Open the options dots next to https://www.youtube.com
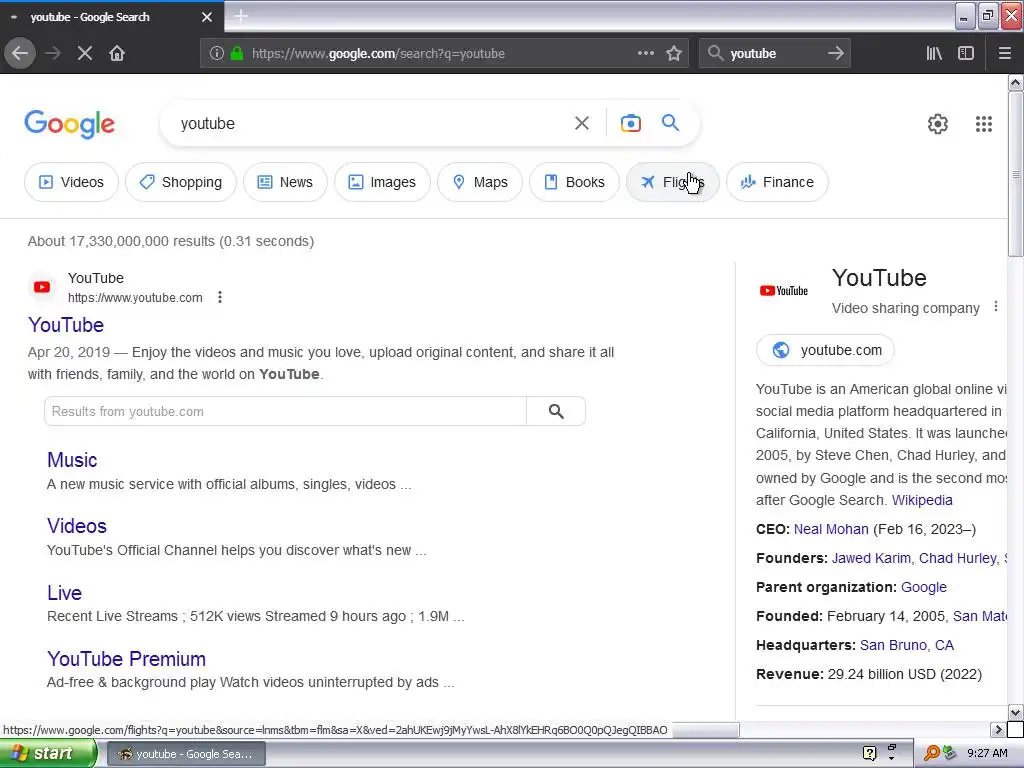This screenshot has height=768, width=1024. 220,298
